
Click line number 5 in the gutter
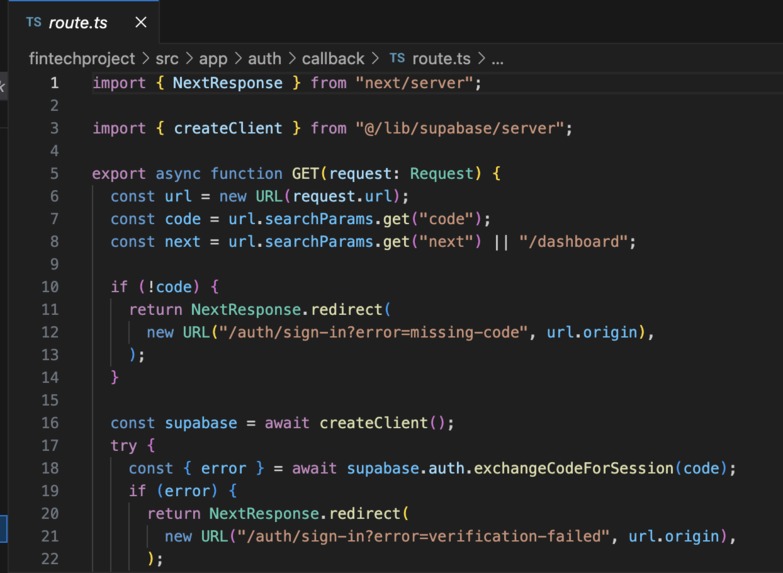[x=54, y=174]
